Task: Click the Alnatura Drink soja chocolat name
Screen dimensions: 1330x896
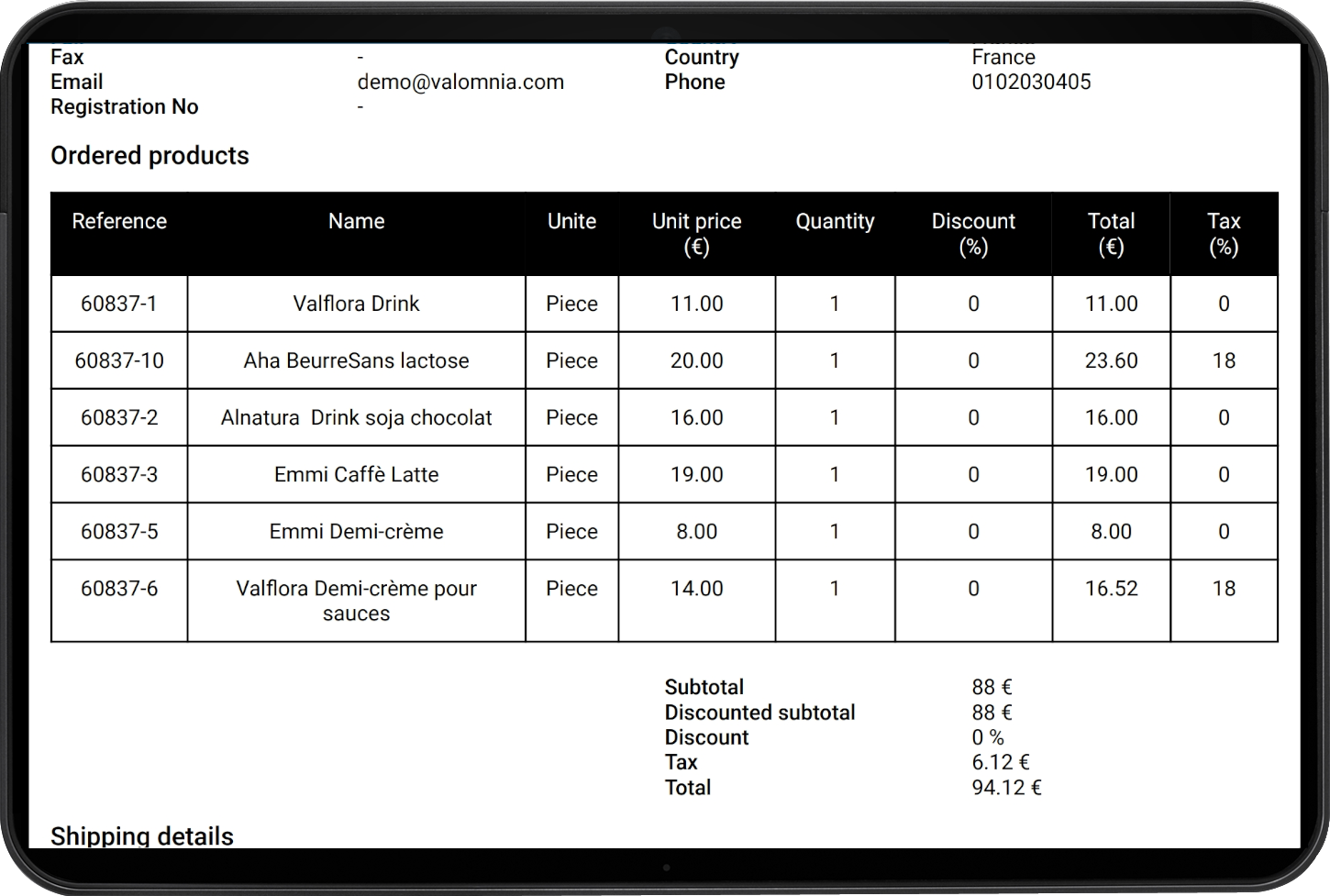Action: tap(356, 417)
